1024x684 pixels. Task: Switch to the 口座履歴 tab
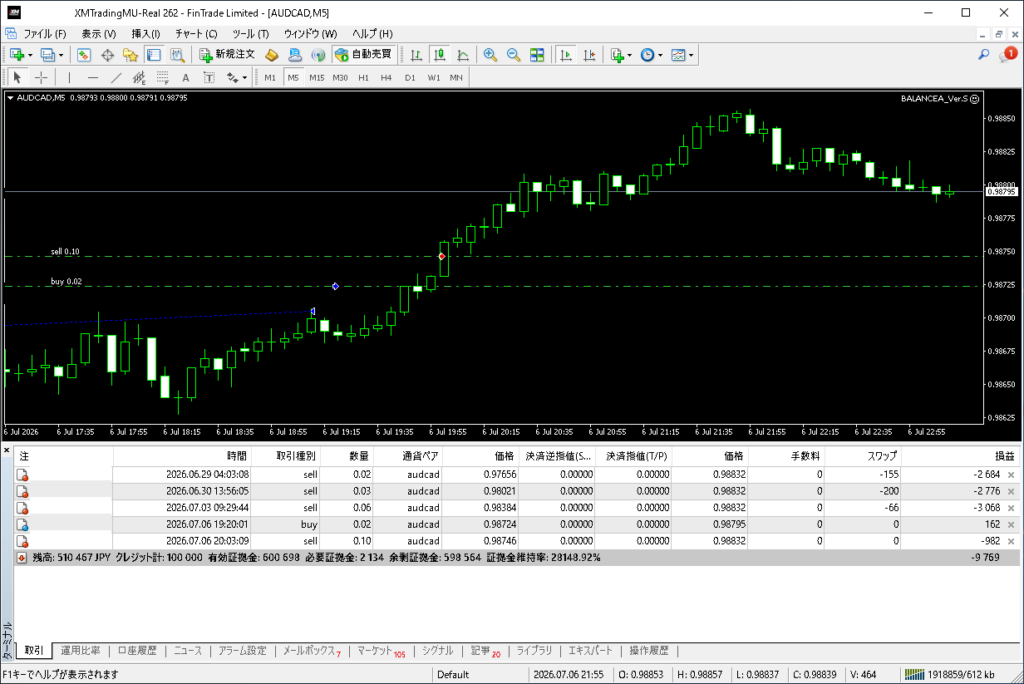click(x=137, y=651)
